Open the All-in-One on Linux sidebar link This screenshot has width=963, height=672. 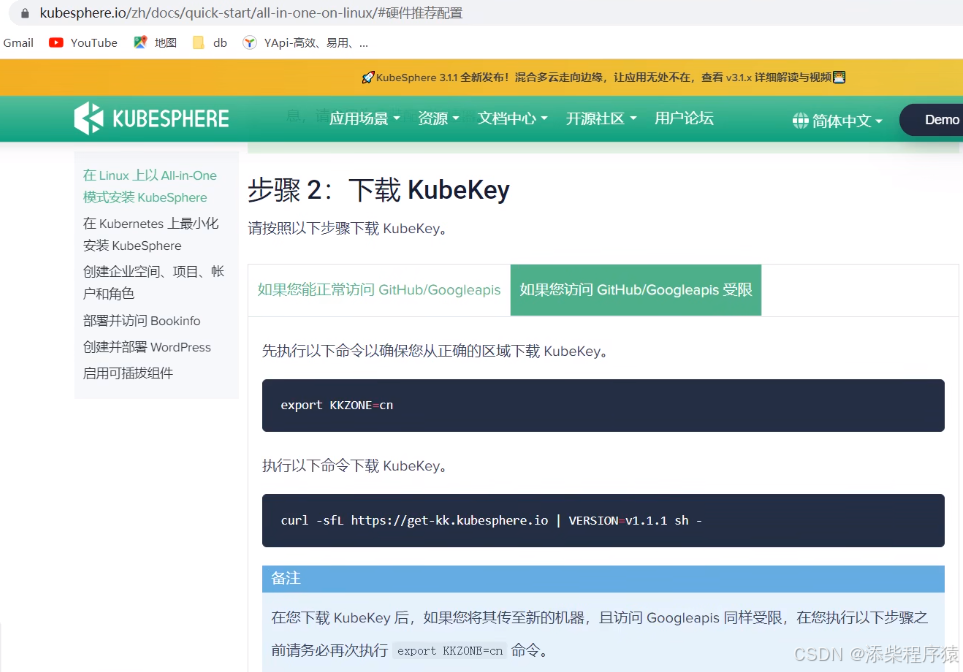point(150,186)
